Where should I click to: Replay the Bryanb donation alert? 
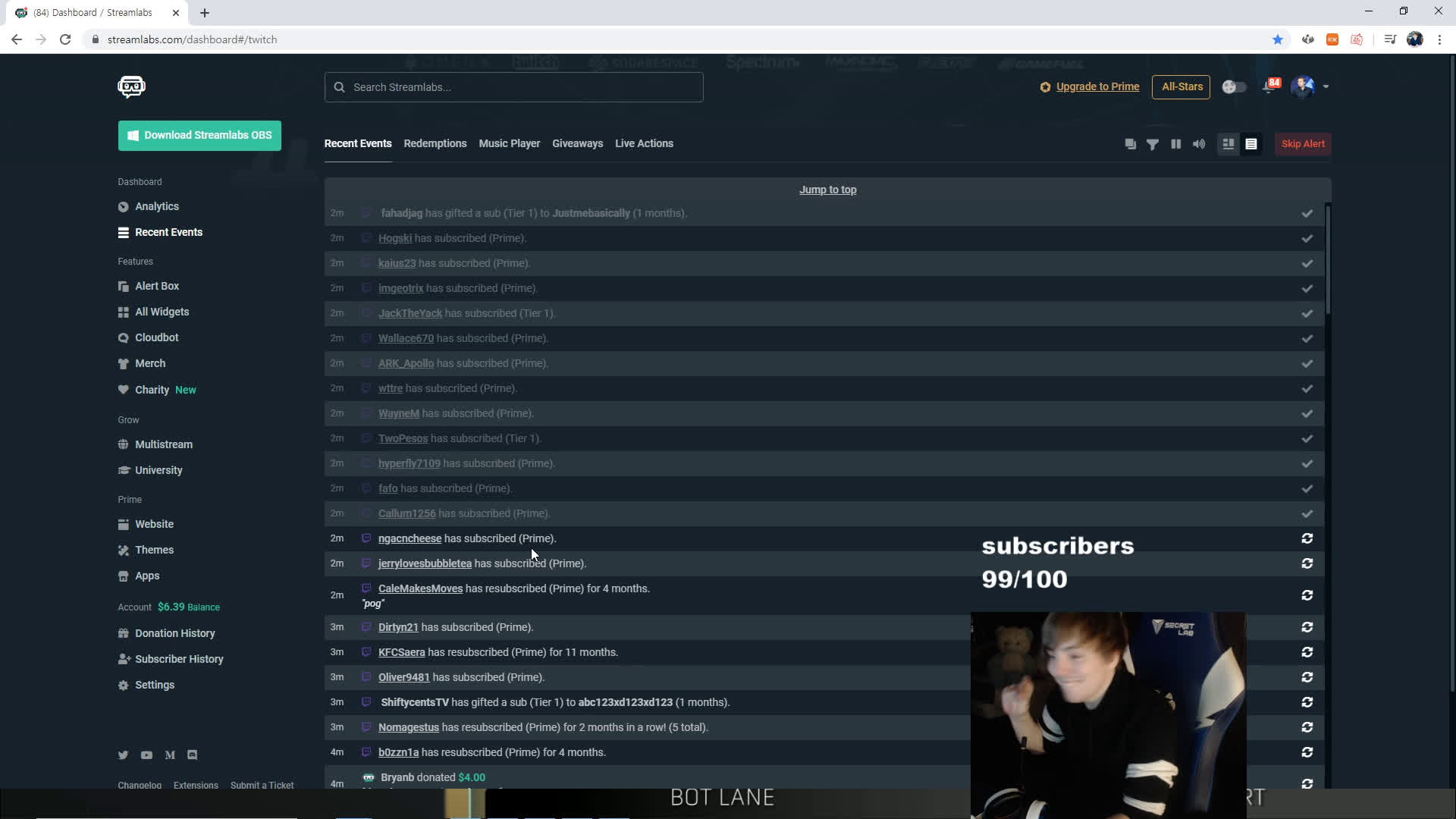(1307, 783)
